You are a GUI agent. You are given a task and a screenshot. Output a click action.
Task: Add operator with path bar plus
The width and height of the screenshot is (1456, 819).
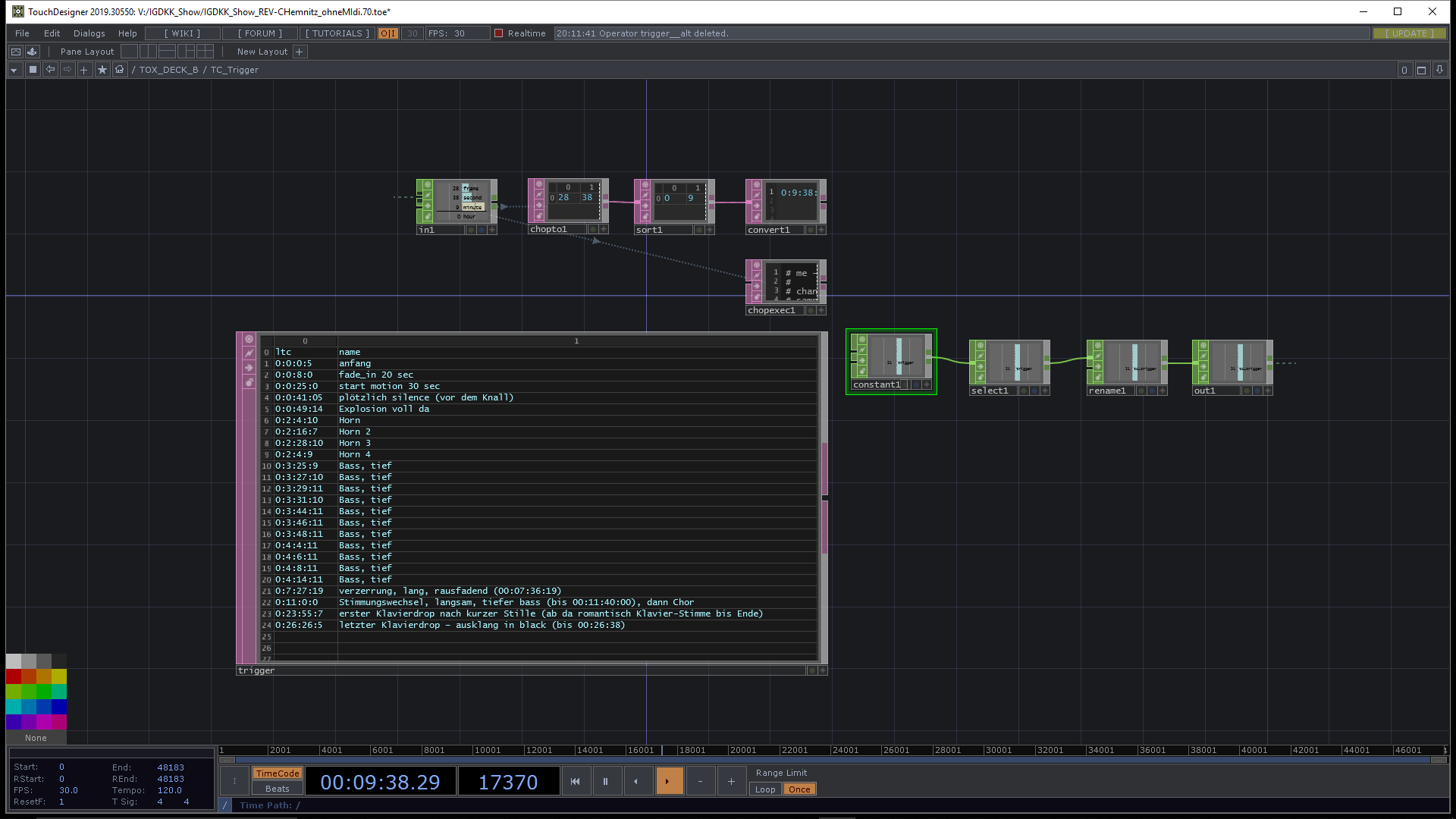point(84,70)
